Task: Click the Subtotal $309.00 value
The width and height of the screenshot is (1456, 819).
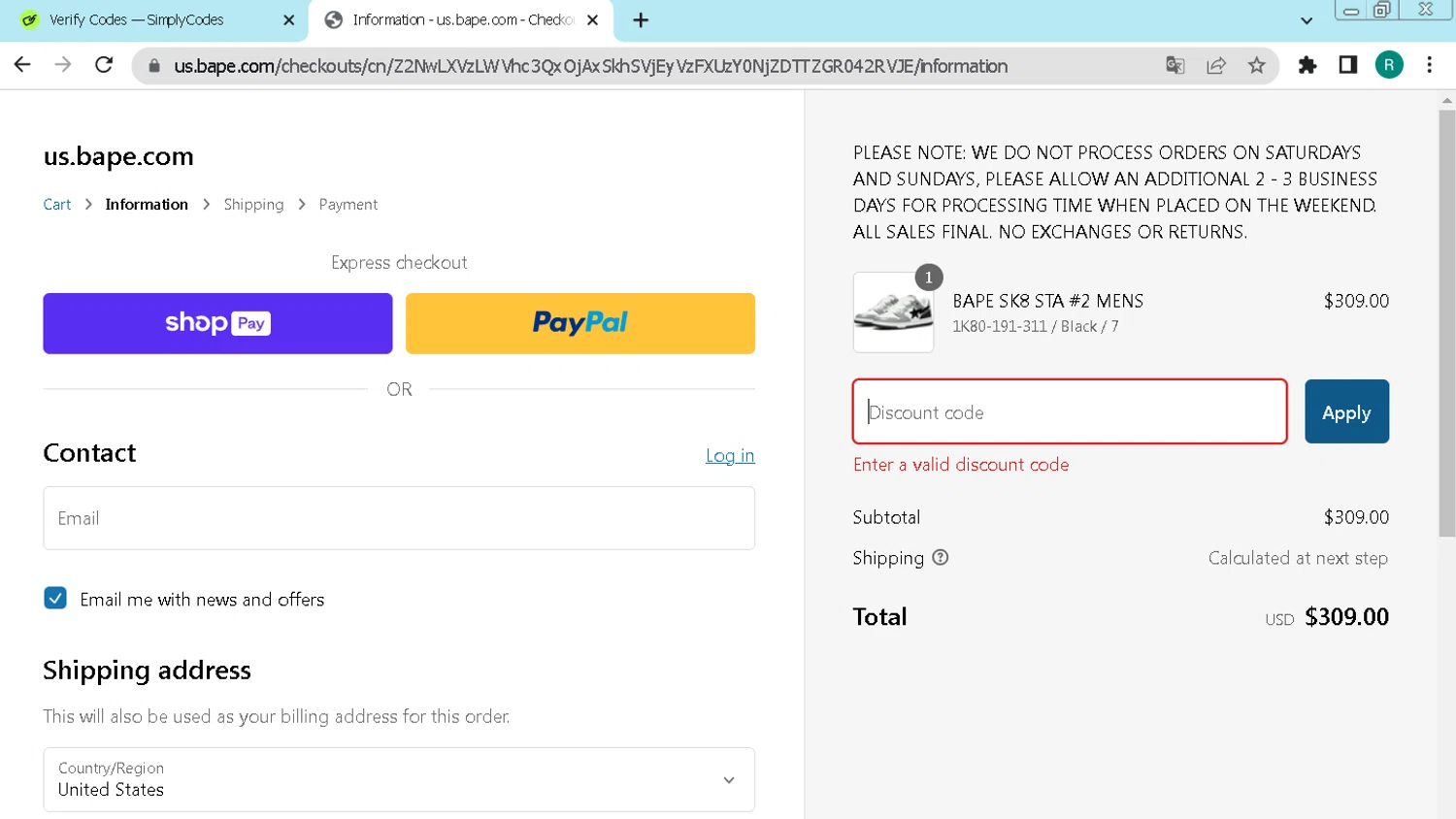Action: (1356, 517)
